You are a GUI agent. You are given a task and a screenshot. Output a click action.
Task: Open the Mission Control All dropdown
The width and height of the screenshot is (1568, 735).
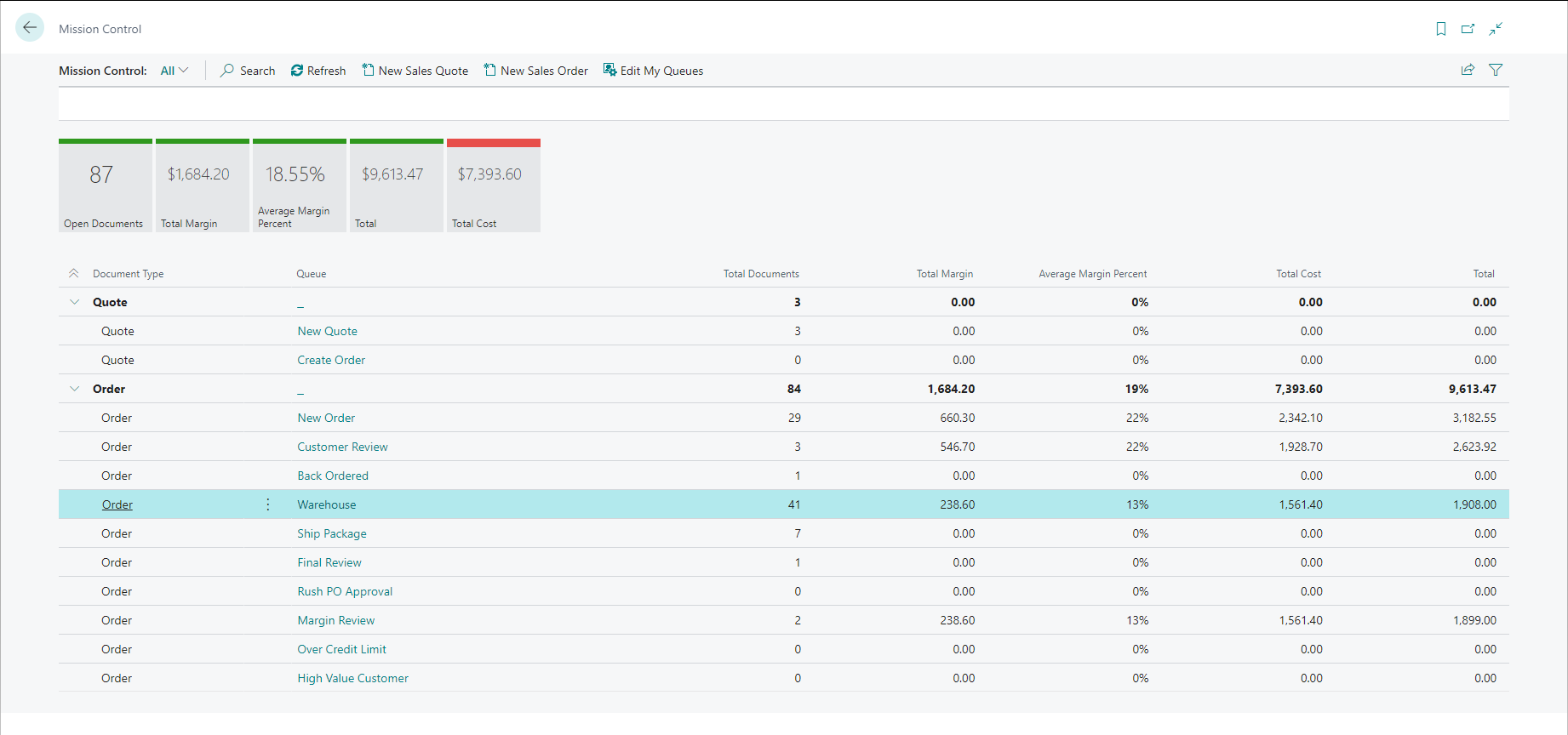pyautogui.click(x=175, y=71)
